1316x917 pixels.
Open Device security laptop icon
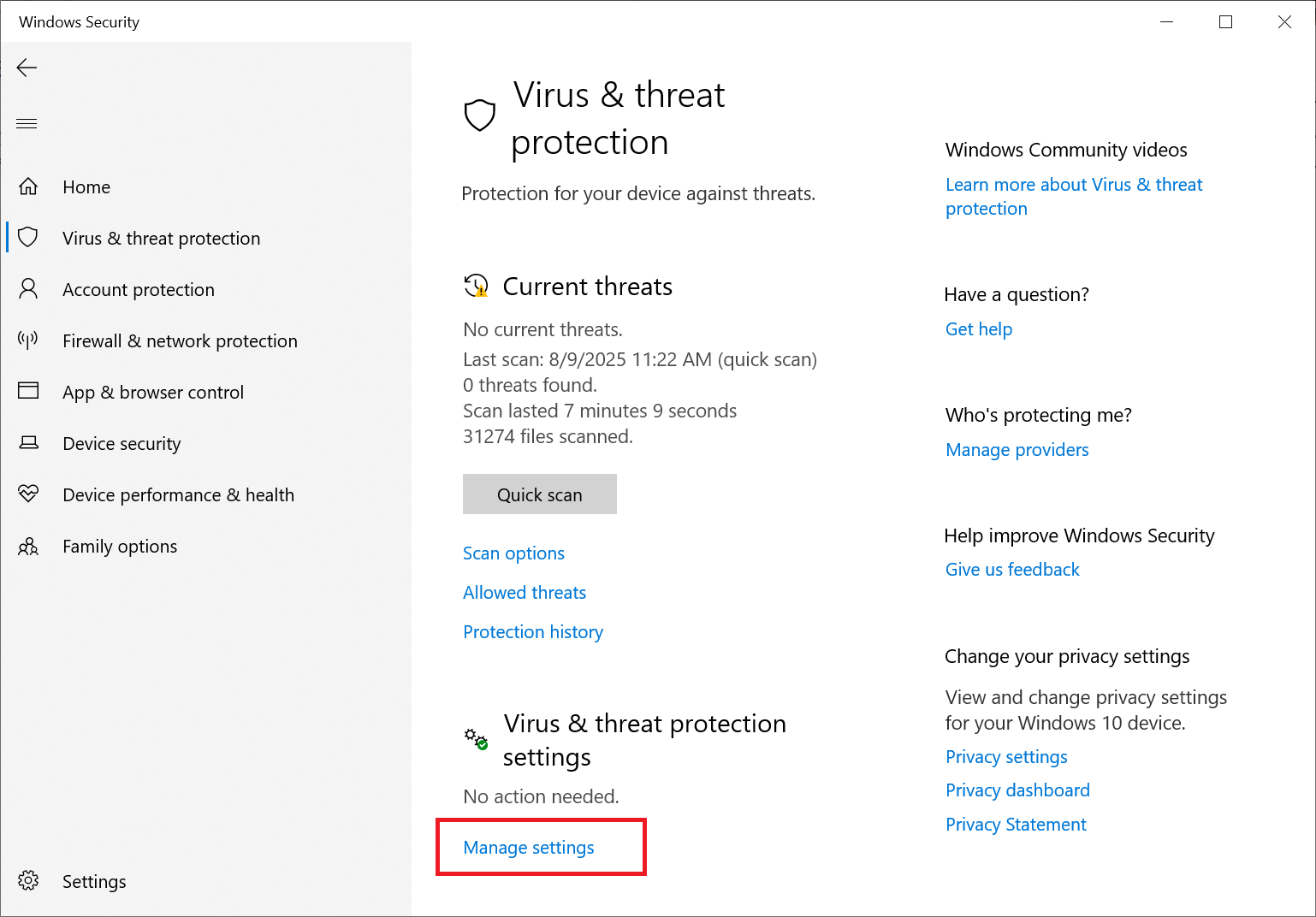click(28, 443)
